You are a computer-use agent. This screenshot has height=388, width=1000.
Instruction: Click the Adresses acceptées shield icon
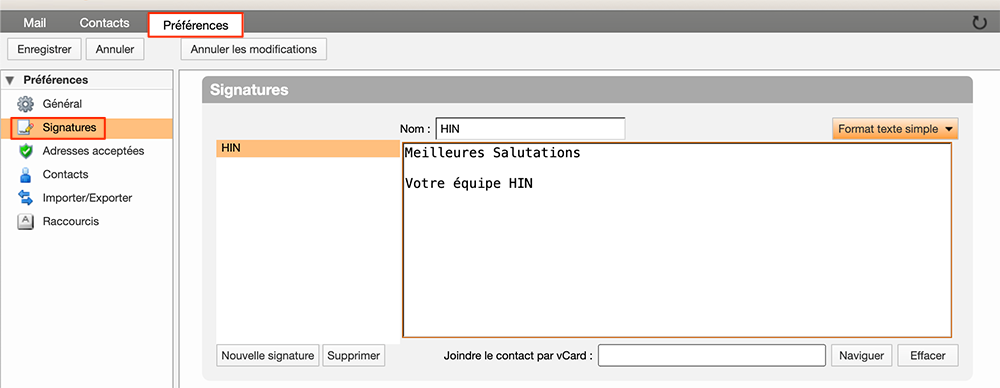(25, 151)
